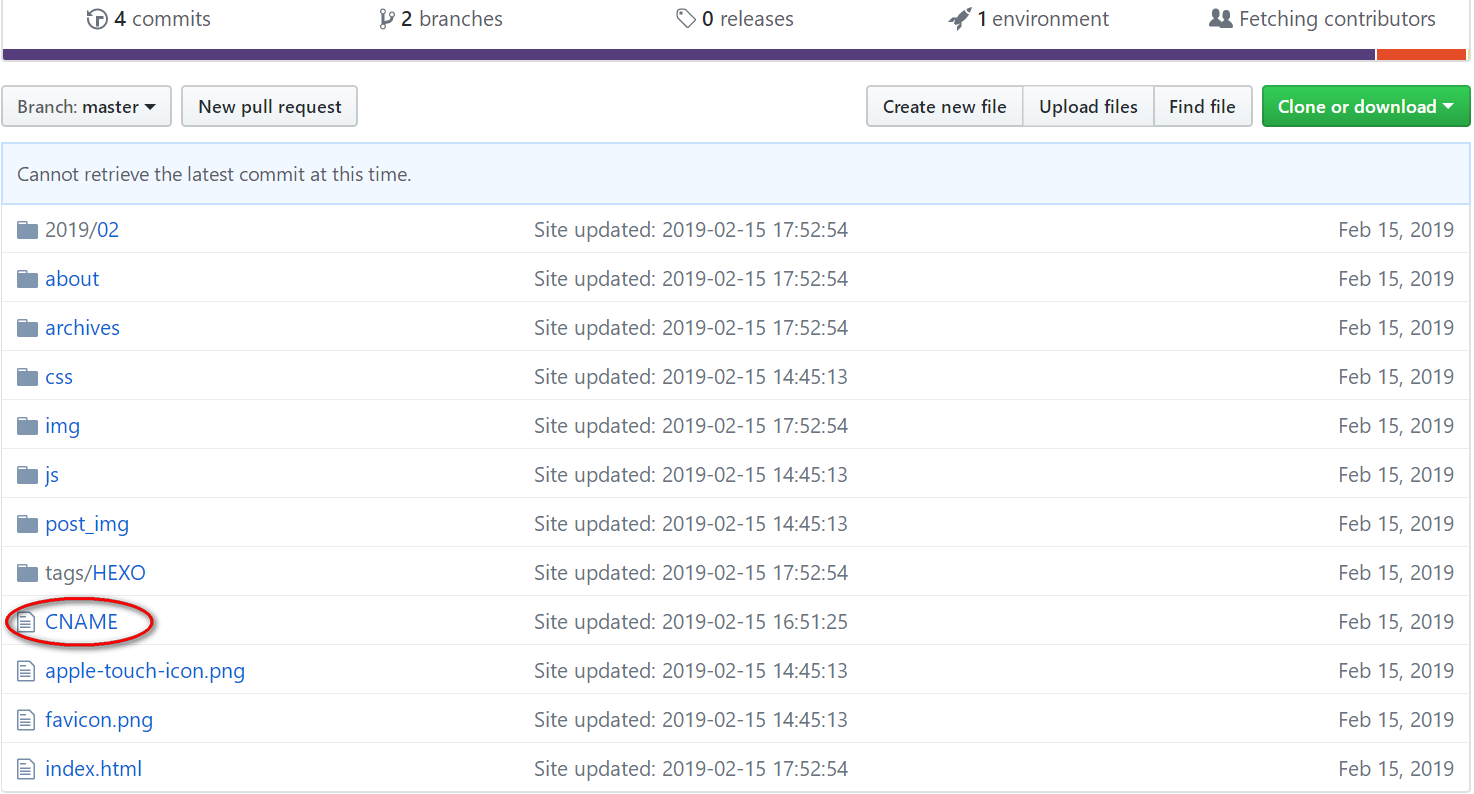Click the rocket icon beside "1 environment"
This screenshot has height=794, width=1474.
click(x=961, y=18)
